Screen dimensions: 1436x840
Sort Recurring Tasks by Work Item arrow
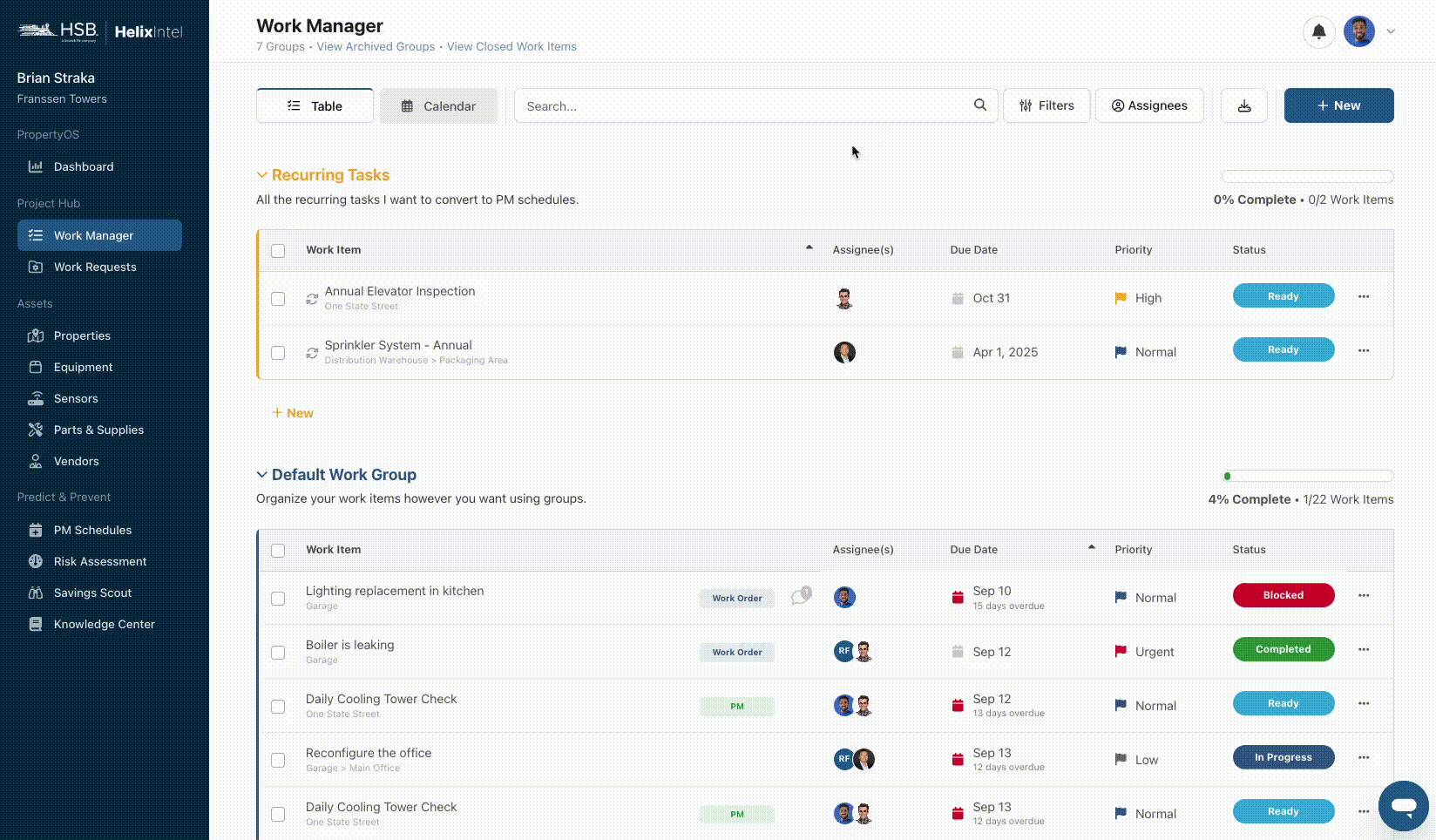pyautogui.click(x=809, y=247)
